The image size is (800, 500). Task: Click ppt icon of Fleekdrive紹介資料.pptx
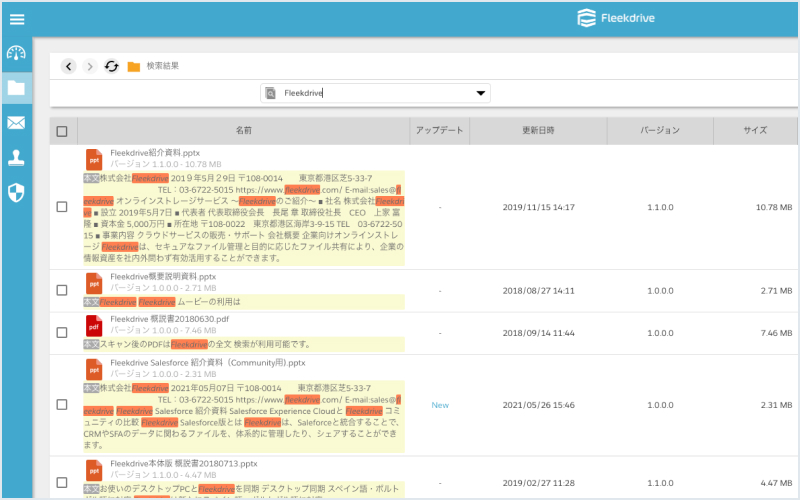tap(94, 159)
